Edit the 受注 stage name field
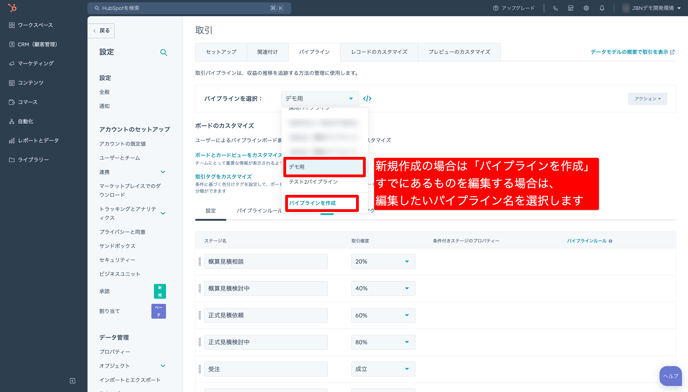This screenshot has width=688, height=392. tap(266, 369)
